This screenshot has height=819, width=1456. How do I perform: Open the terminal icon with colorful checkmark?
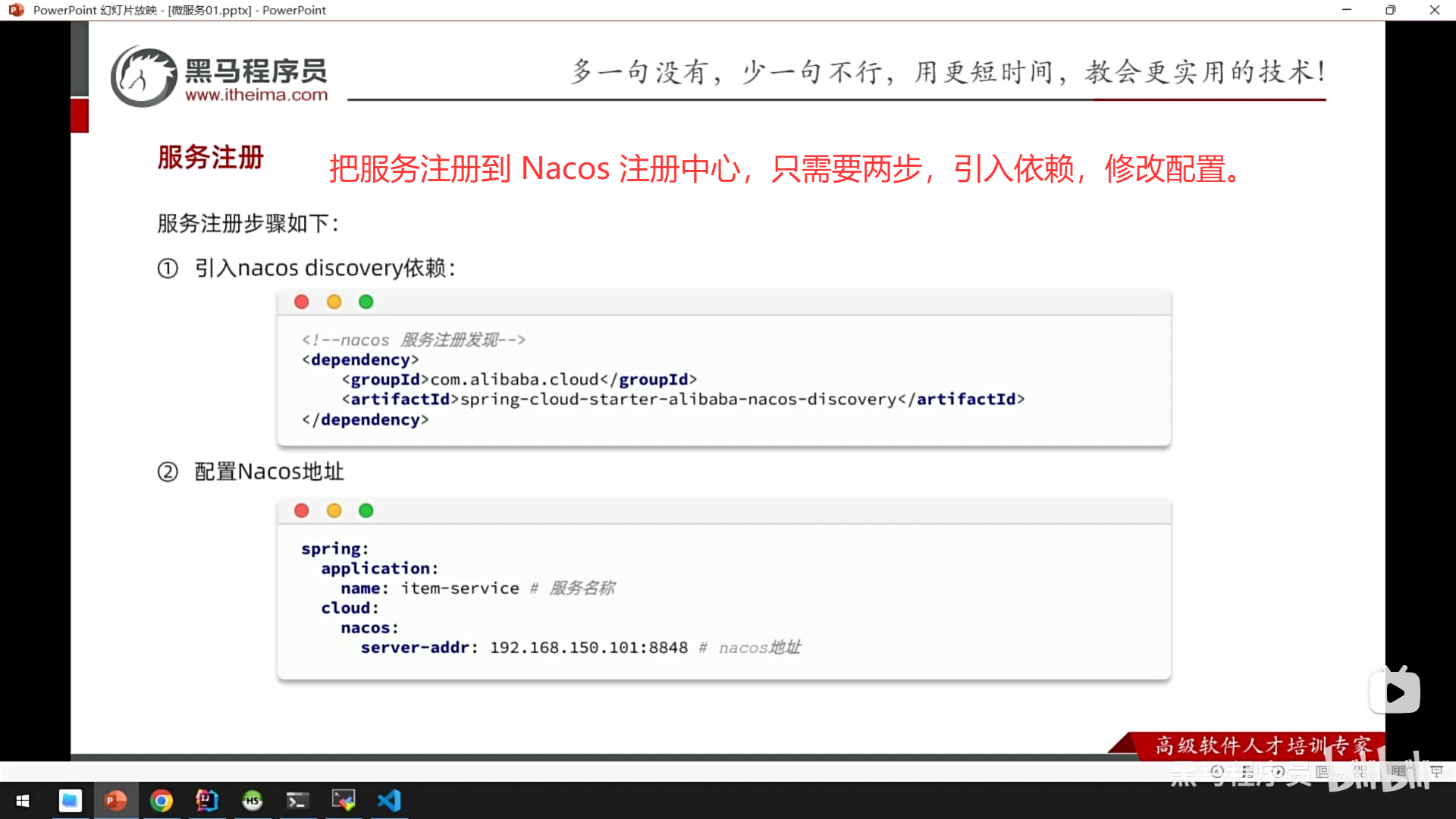click(344, 801)
